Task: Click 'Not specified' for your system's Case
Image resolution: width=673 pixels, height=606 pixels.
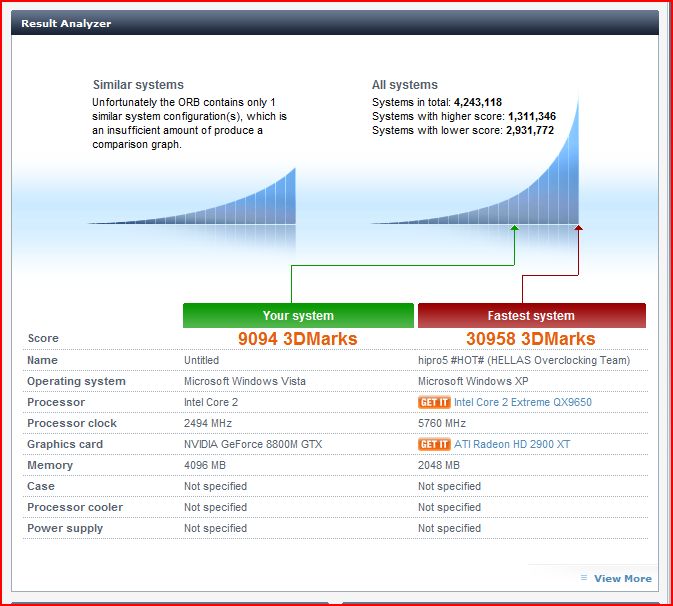Action: point(215,486)
